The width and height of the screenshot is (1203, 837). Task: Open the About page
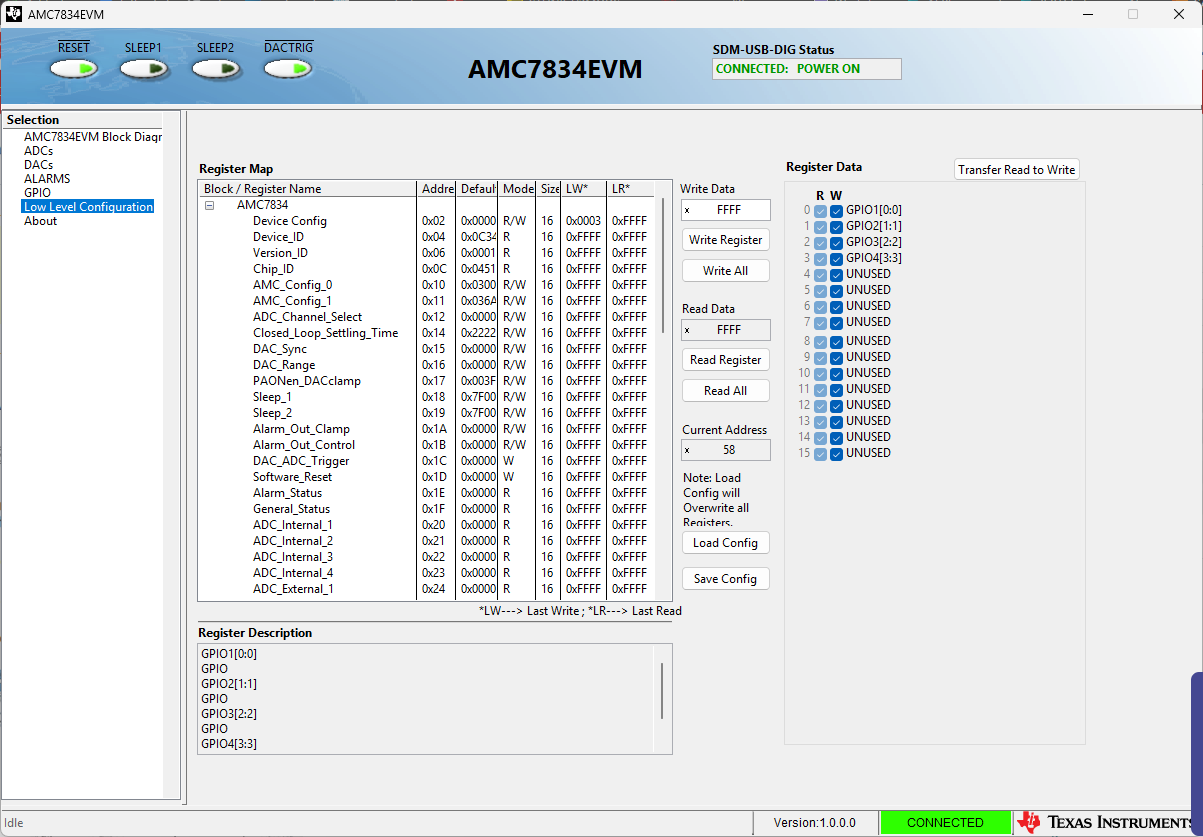click(x=40, y=221)
